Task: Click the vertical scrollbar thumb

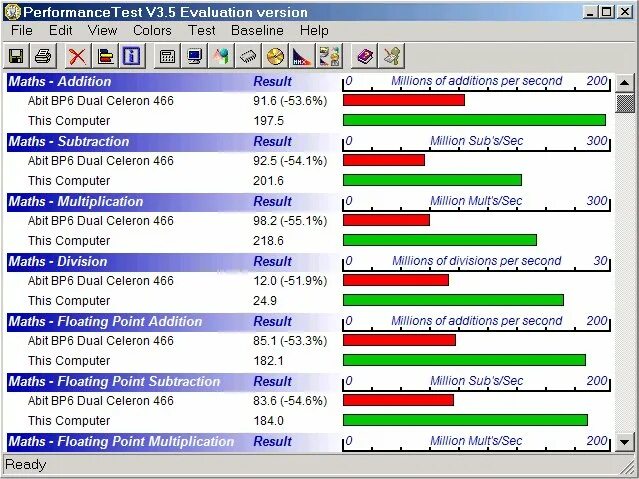Action: pyautogui.click(x=625, y=103)
